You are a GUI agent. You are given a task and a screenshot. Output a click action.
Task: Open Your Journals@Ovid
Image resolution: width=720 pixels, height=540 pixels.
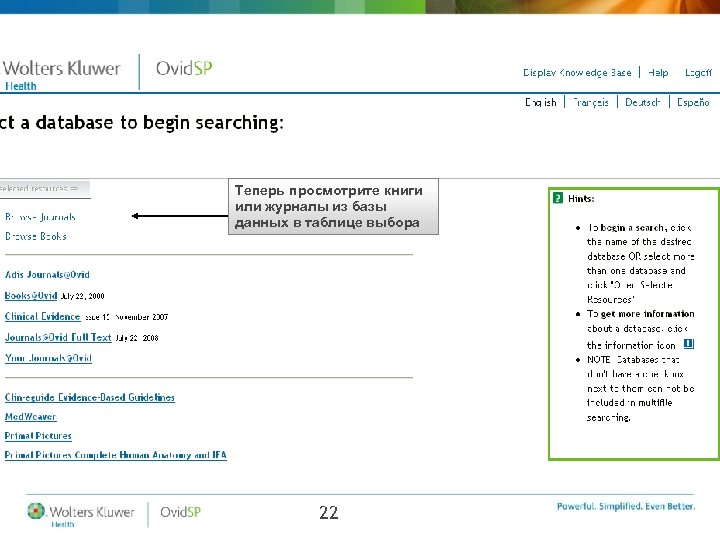coord(48,358)
